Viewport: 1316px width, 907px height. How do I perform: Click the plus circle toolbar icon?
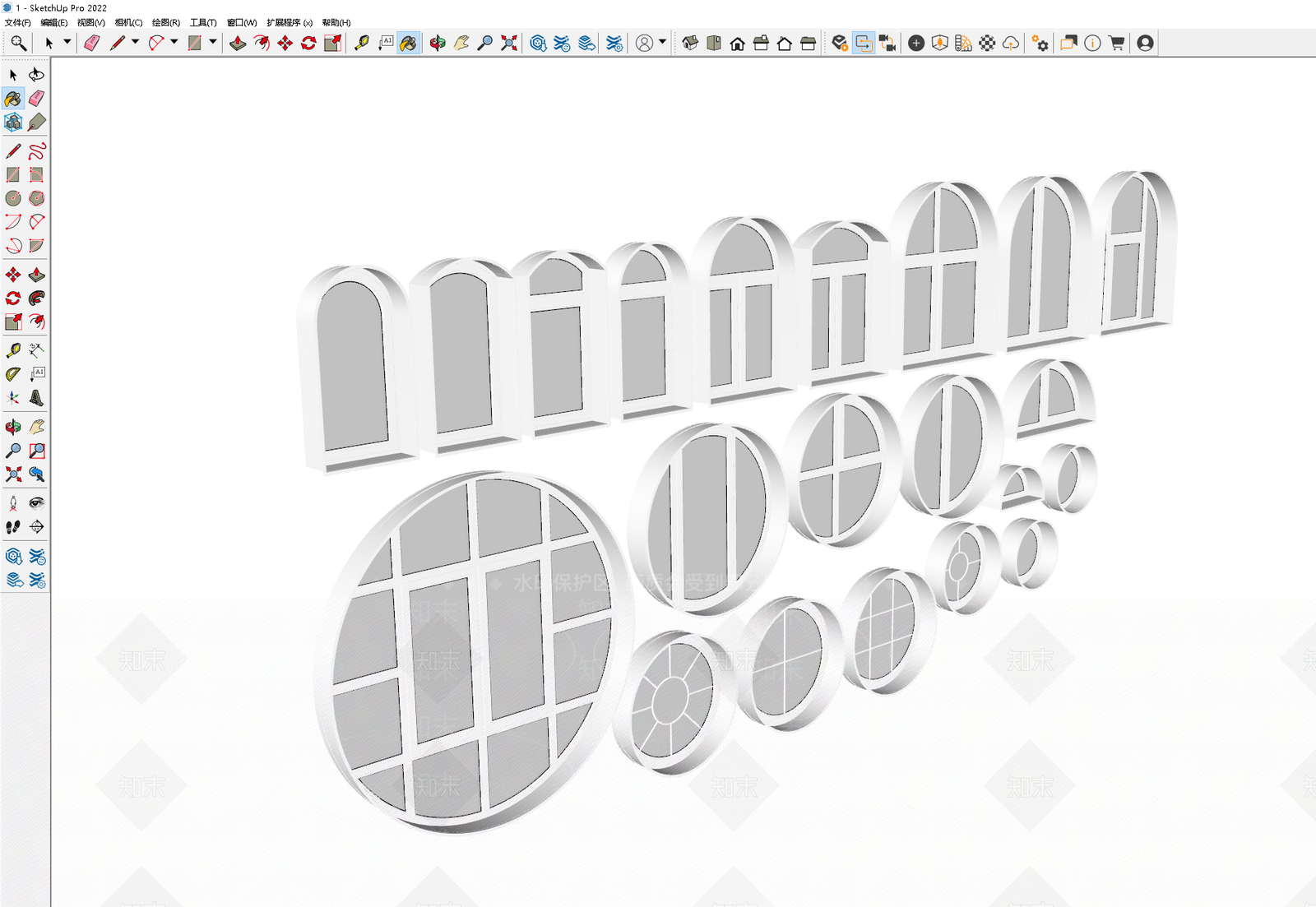[x=916, y=43]
